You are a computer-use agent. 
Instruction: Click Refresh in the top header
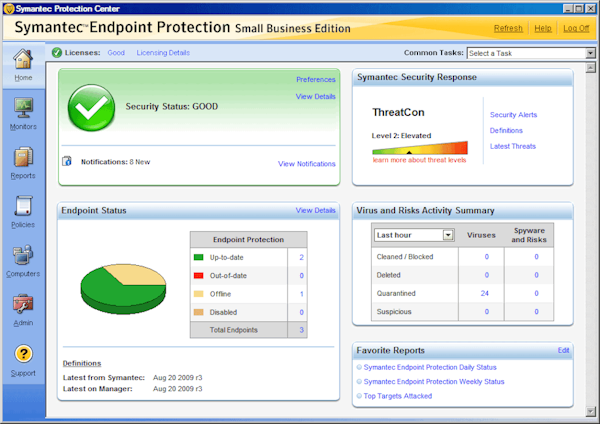coord(508,29)
